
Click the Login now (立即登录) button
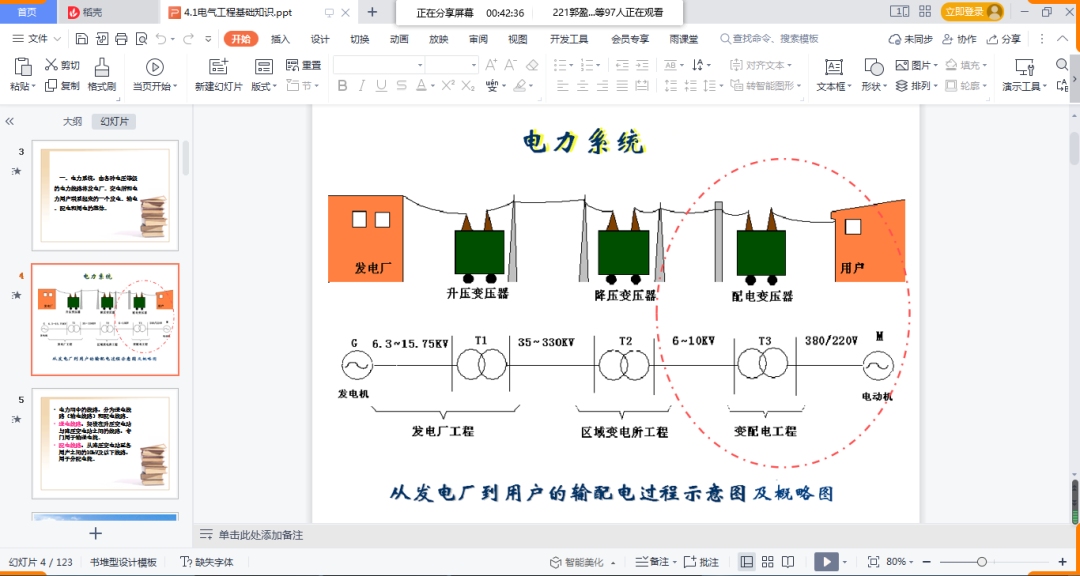[971, 11]
